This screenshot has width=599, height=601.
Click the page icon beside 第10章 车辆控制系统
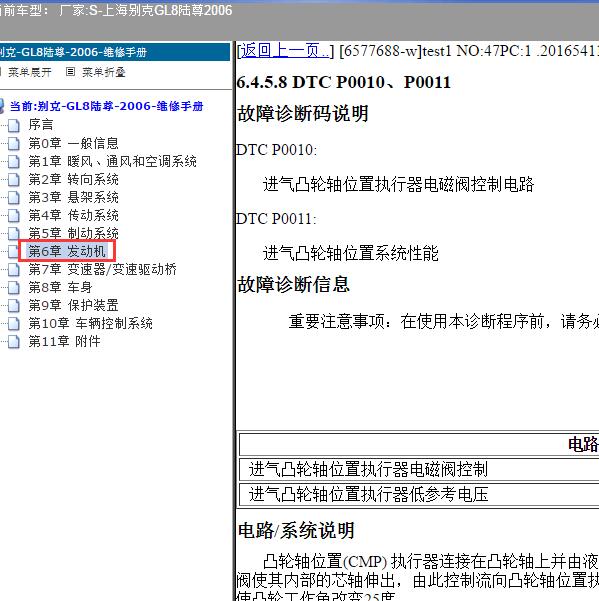pyautogui.click(x=14, y=323)
